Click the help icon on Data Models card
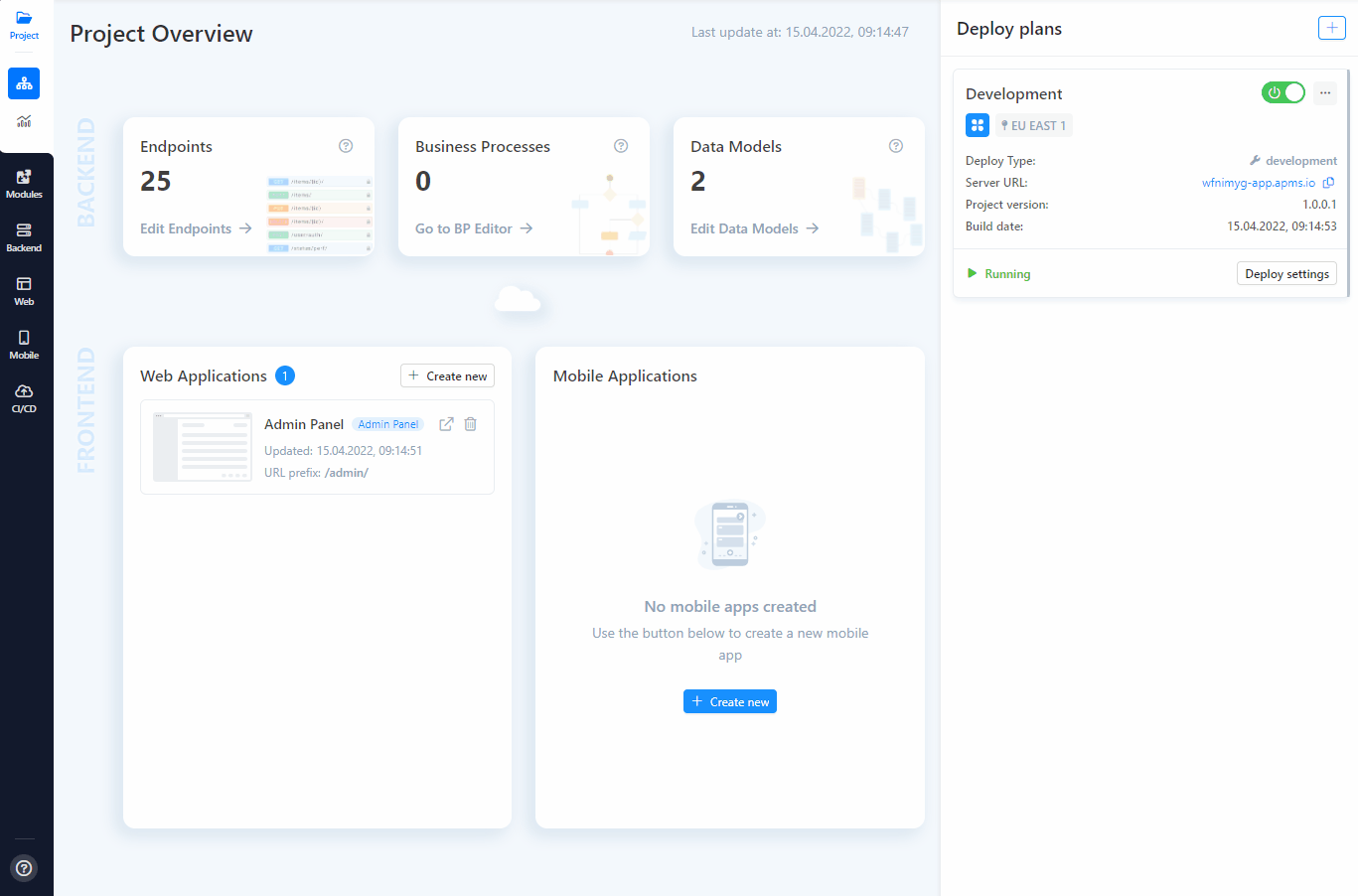The height and width of the screenshot is (896, 1358). tap(896, 146)
